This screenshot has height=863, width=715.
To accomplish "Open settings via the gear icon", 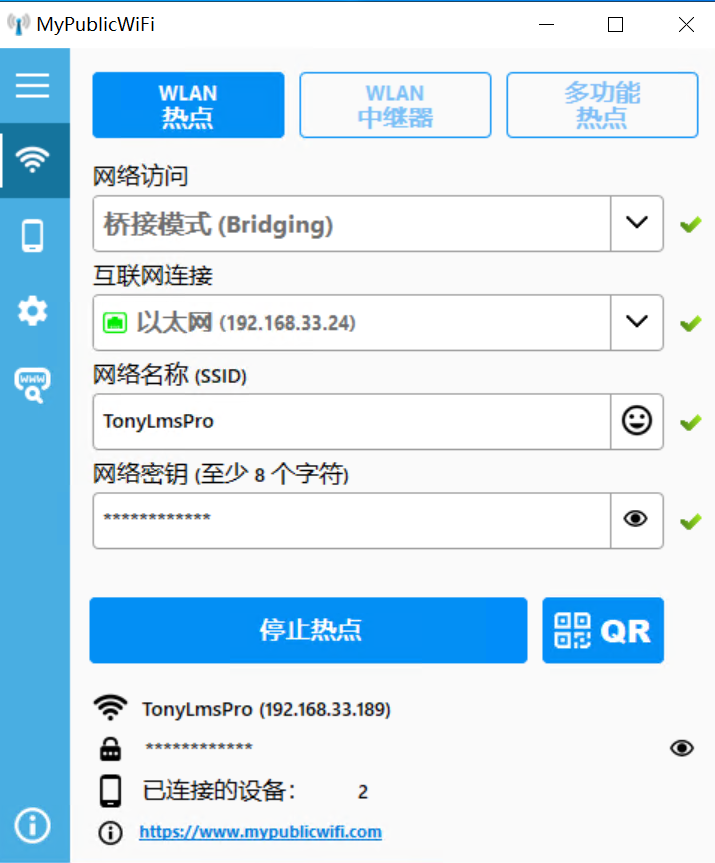I will (x=32, y=310).
